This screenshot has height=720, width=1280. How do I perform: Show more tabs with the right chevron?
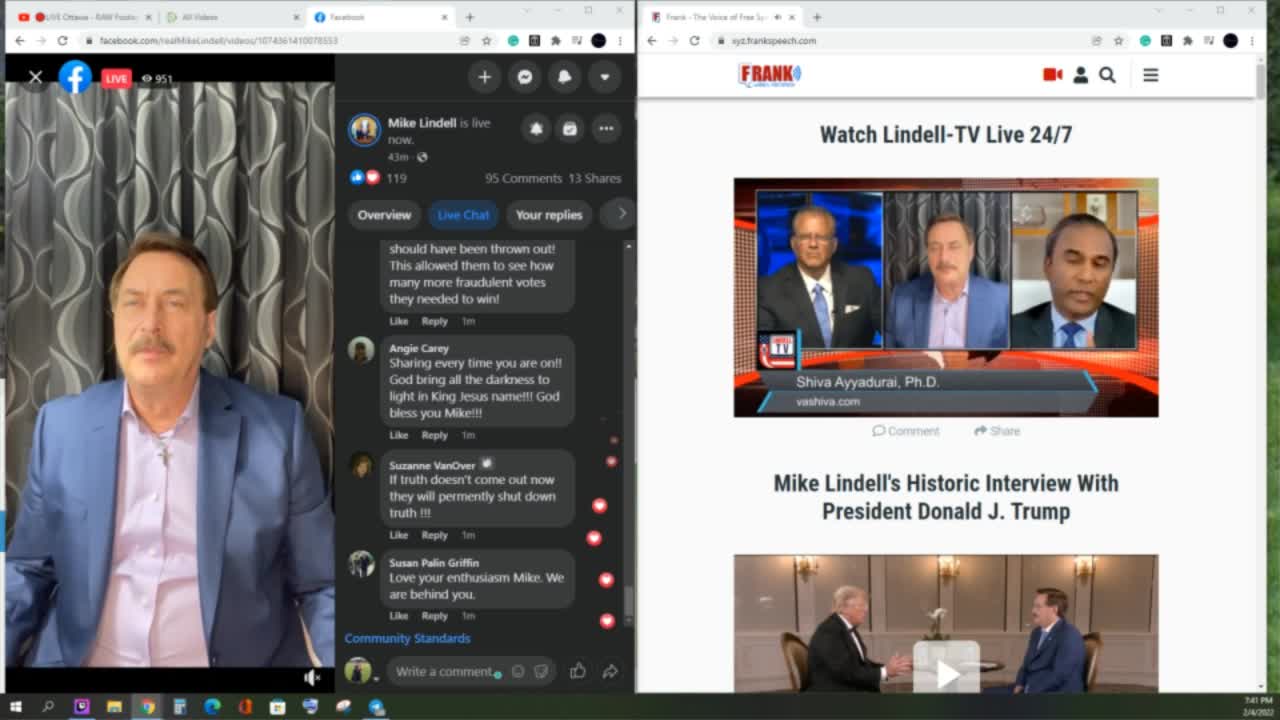621,214
